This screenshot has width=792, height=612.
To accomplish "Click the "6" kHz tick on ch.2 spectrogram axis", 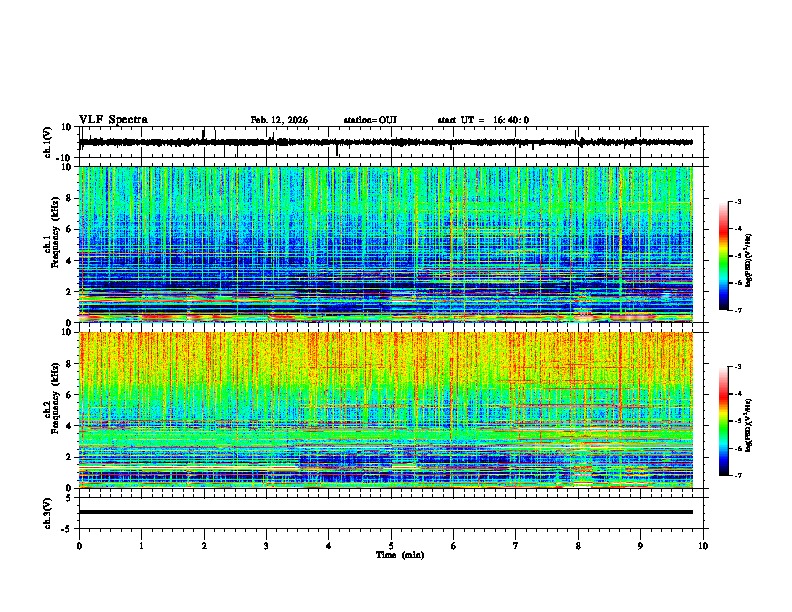I will [x=70, y=395].
